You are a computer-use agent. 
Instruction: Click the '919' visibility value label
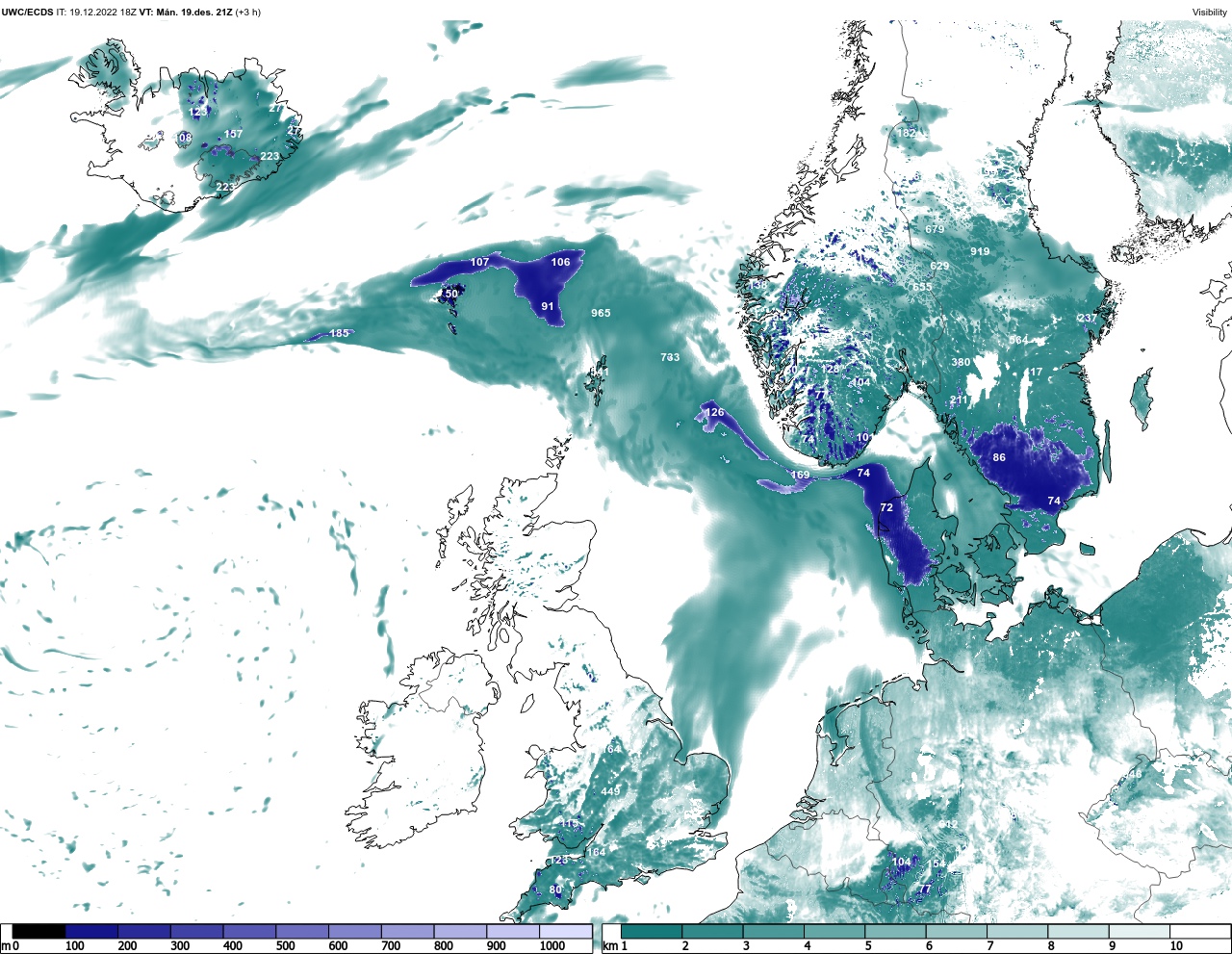click(980, 251)
